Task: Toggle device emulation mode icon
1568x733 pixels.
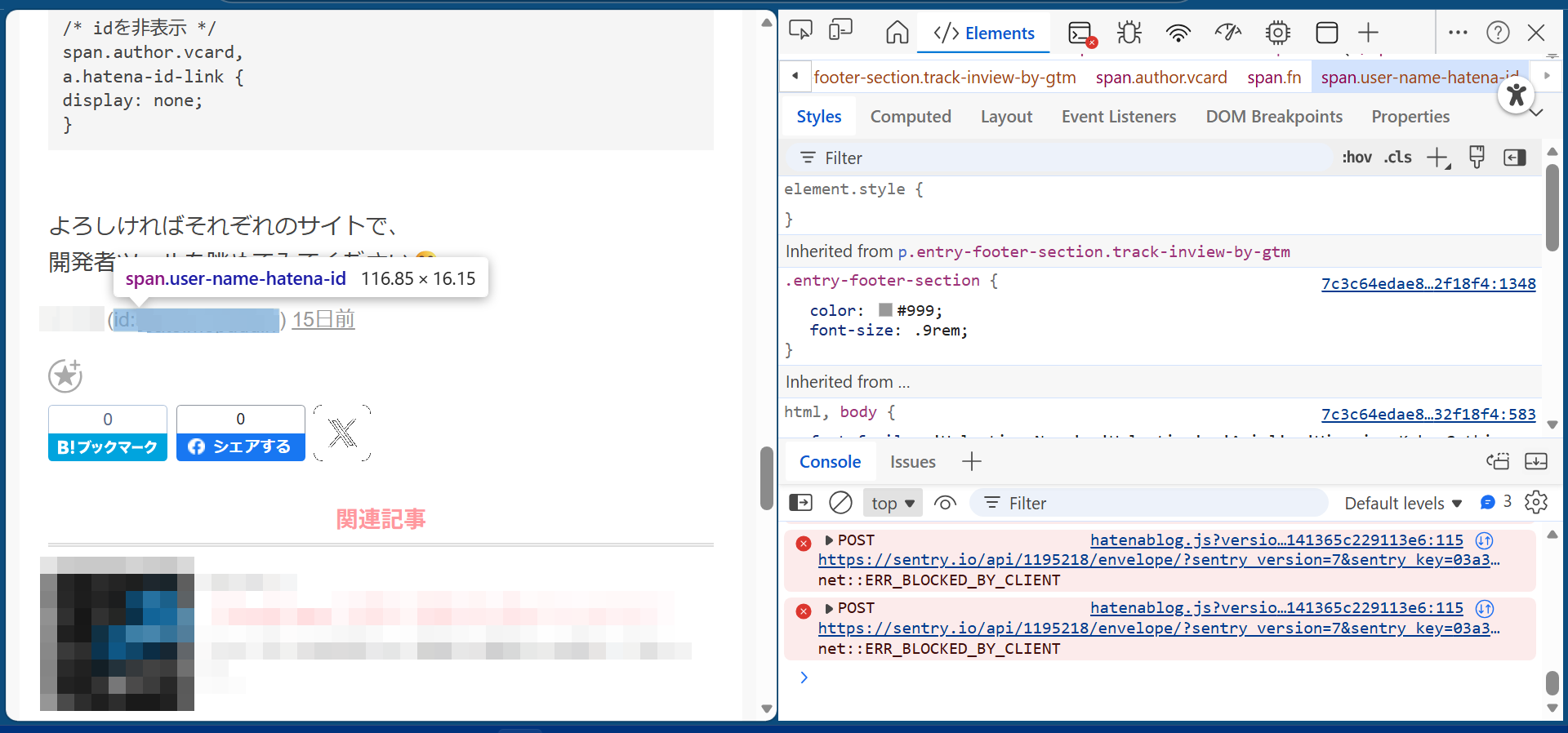Action: click(840, 32)
